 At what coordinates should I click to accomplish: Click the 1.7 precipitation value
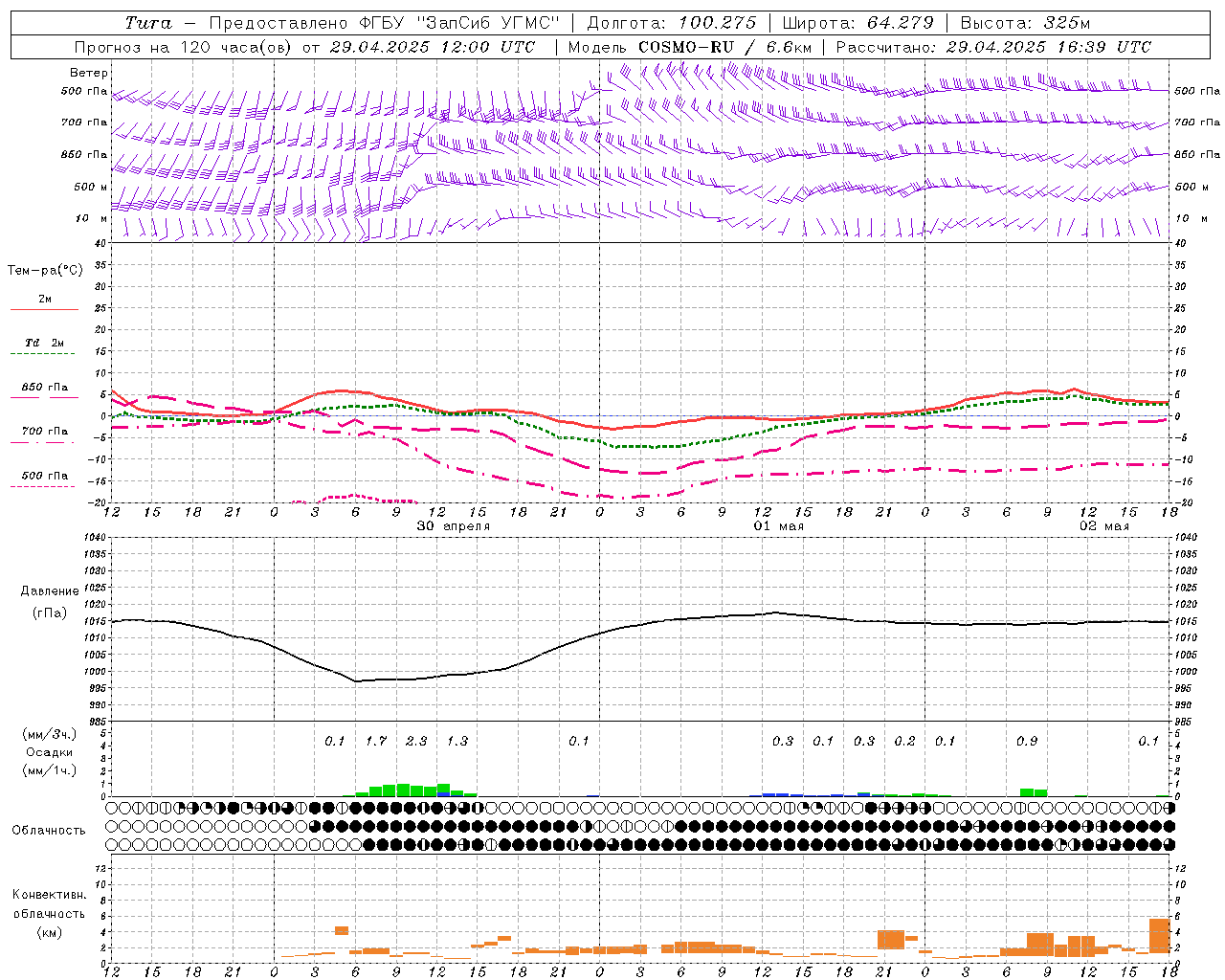376,741
